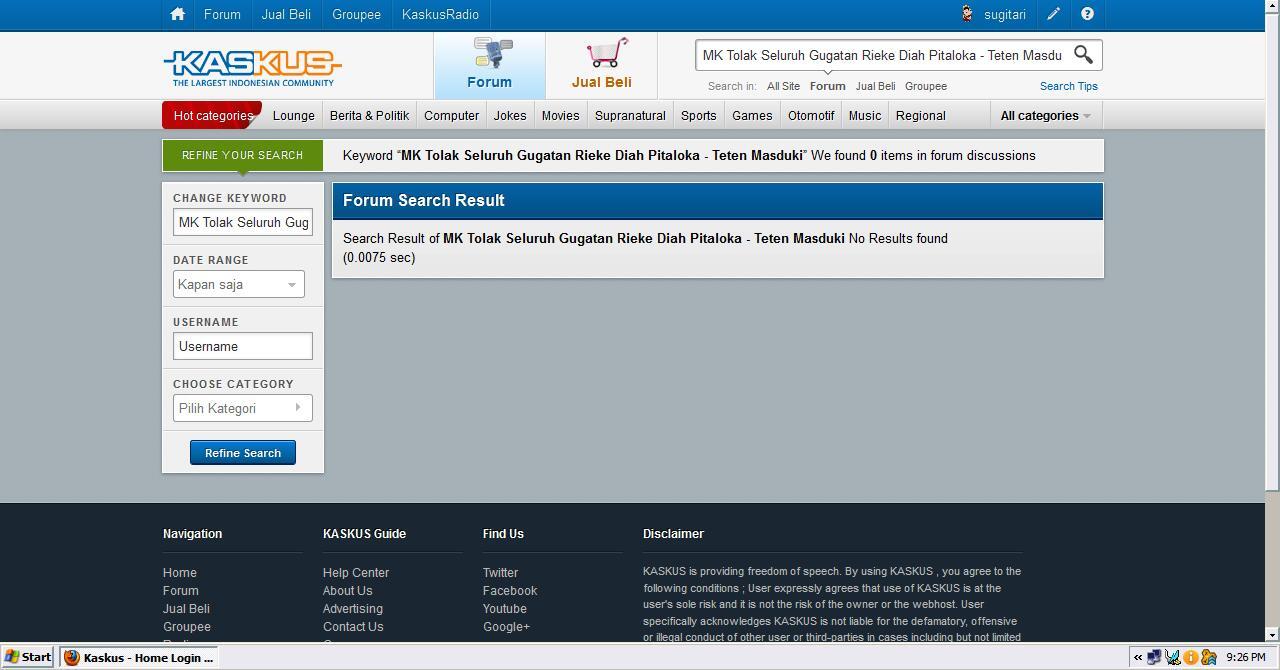Set search scope to Groupee
The height and width of the screenshot is (670, 1280).
pos(926,86)
